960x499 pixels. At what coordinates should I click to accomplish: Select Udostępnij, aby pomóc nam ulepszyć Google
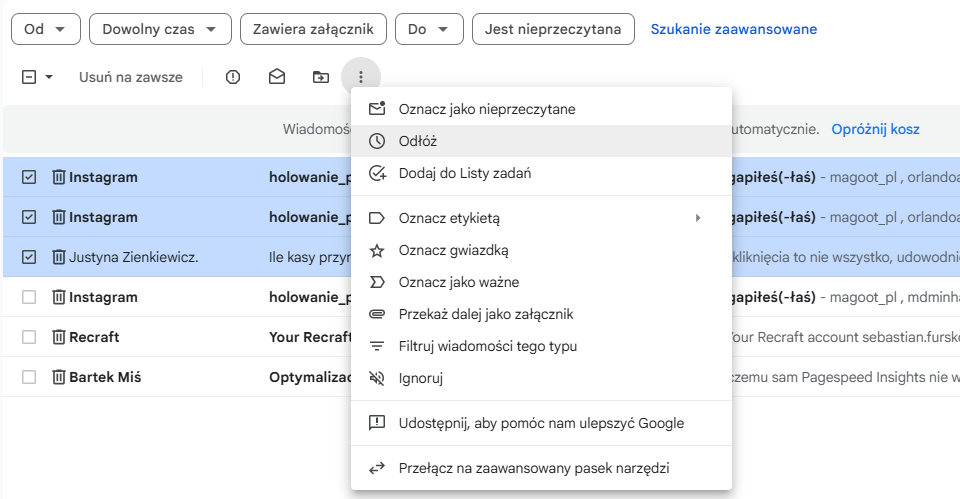click(x=541, y=423)
